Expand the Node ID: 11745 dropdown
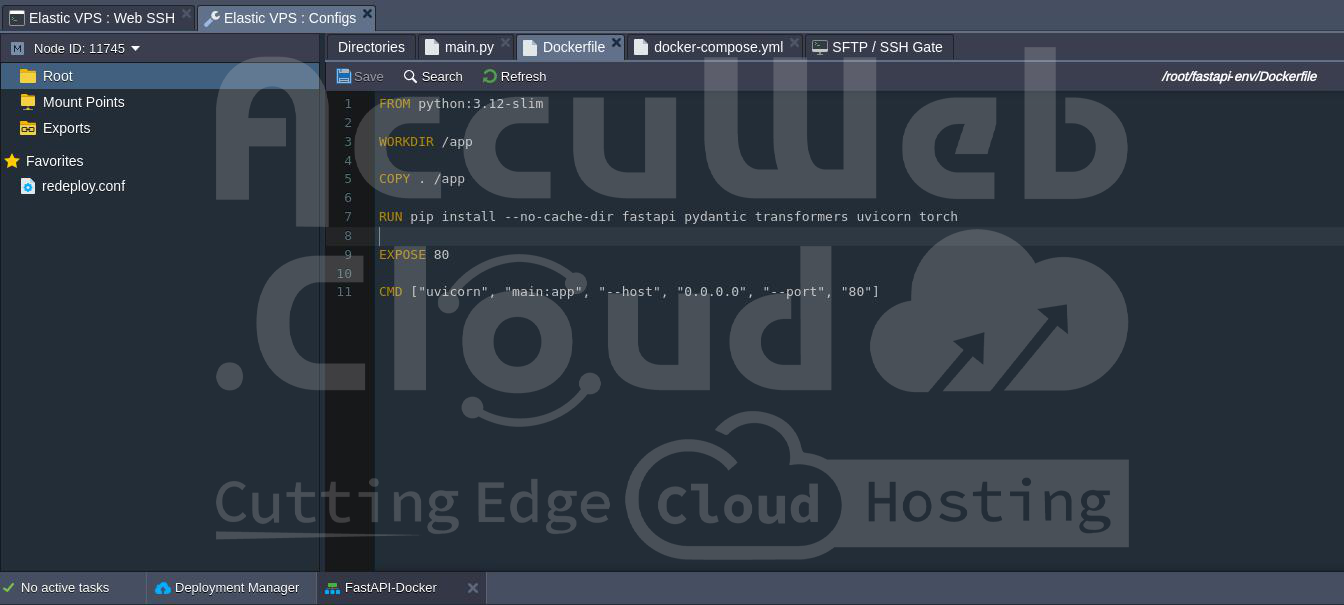Image resolution: width=1344 pixels, height=605 pixels. pos(135,48)
